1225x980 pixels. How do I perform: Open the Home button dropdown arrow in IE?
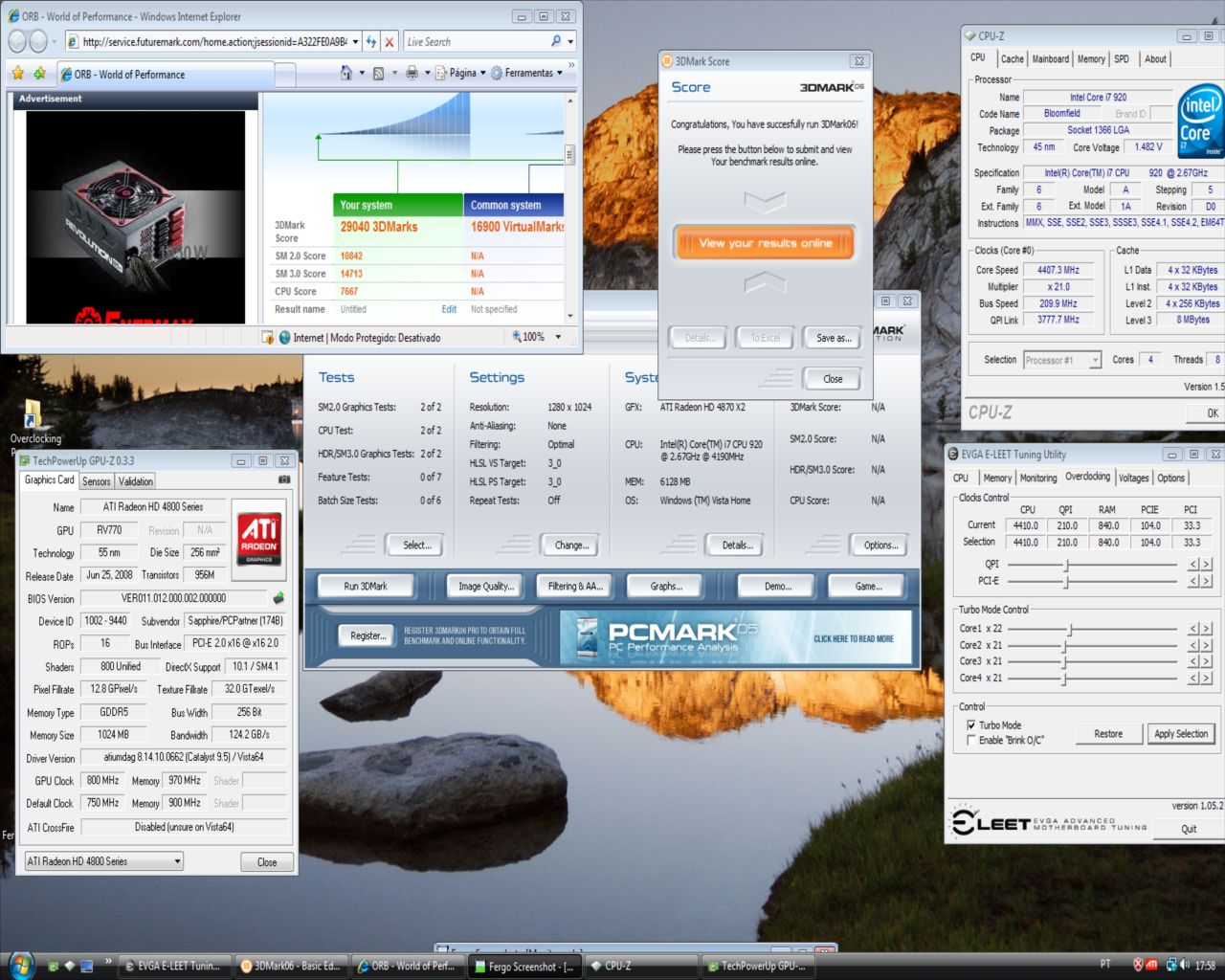pyautogui.click(x=362, y=73)
